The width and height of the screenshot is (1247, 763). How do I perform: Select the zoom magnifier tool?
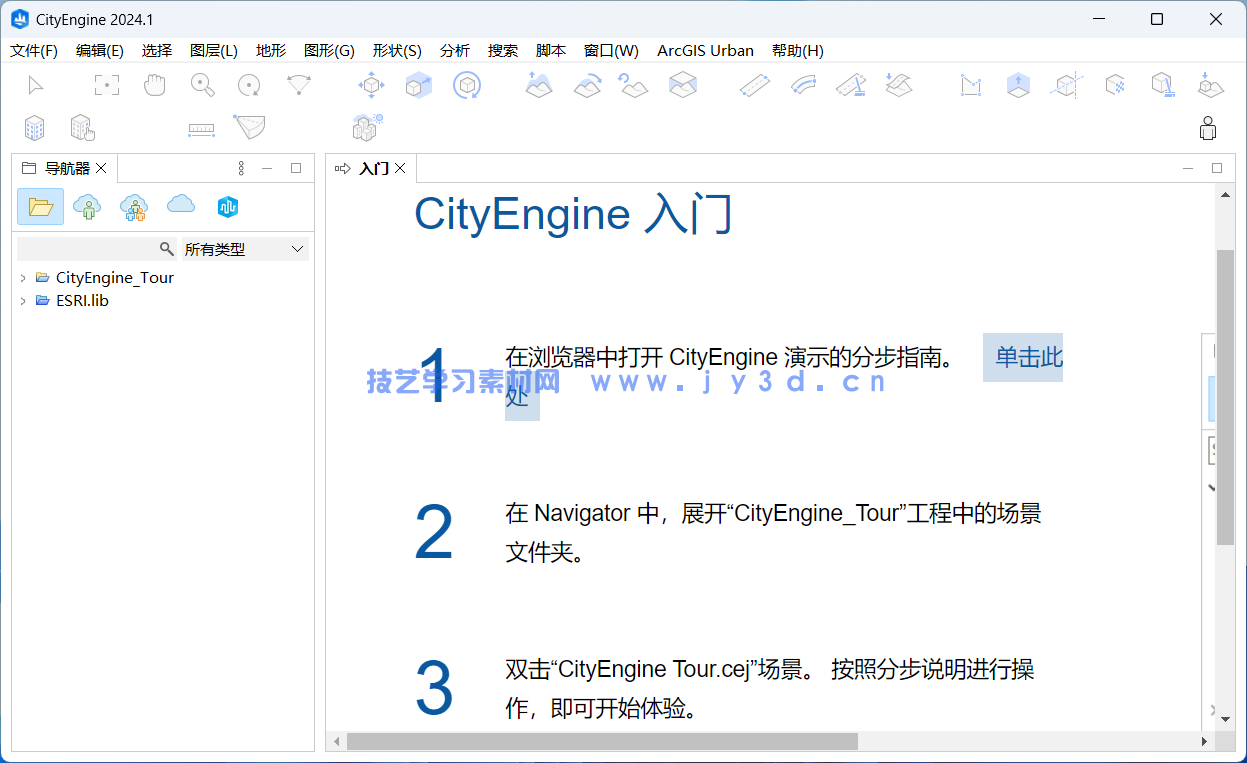tap(202, 85)
